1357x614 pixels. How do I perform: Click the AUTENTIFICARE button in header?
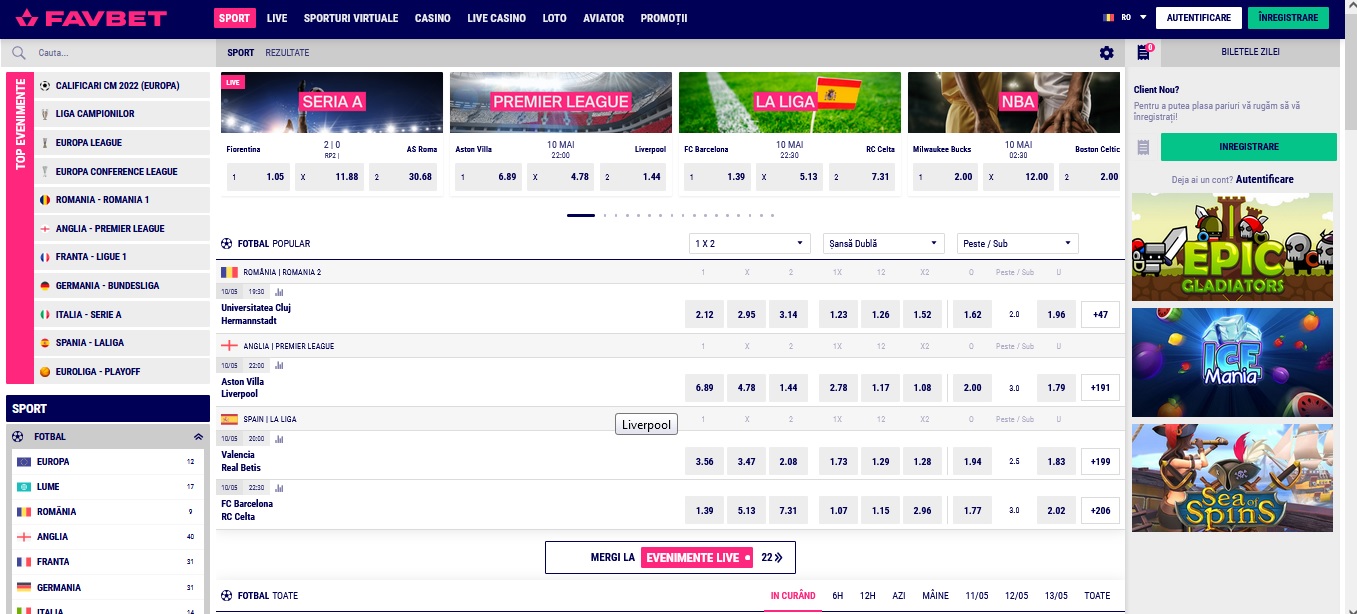pos(1199,18)
